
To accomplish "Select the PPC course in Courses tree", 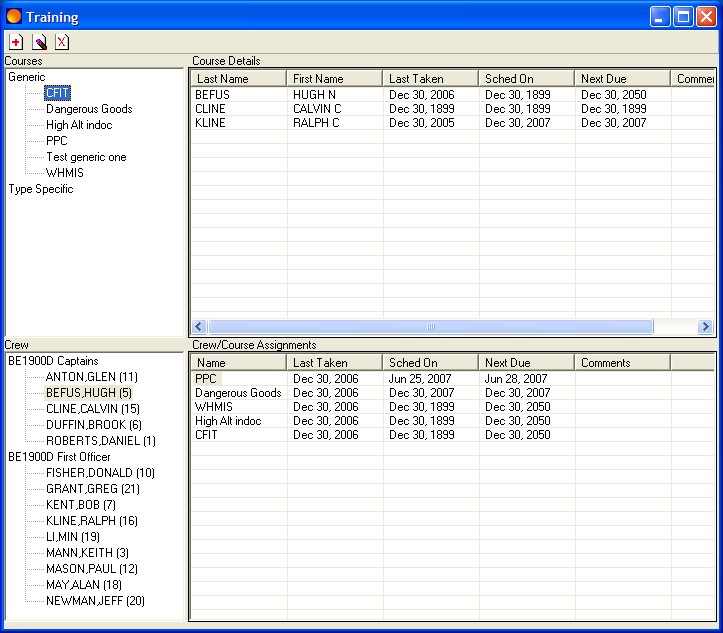I will tap(56, 141).
